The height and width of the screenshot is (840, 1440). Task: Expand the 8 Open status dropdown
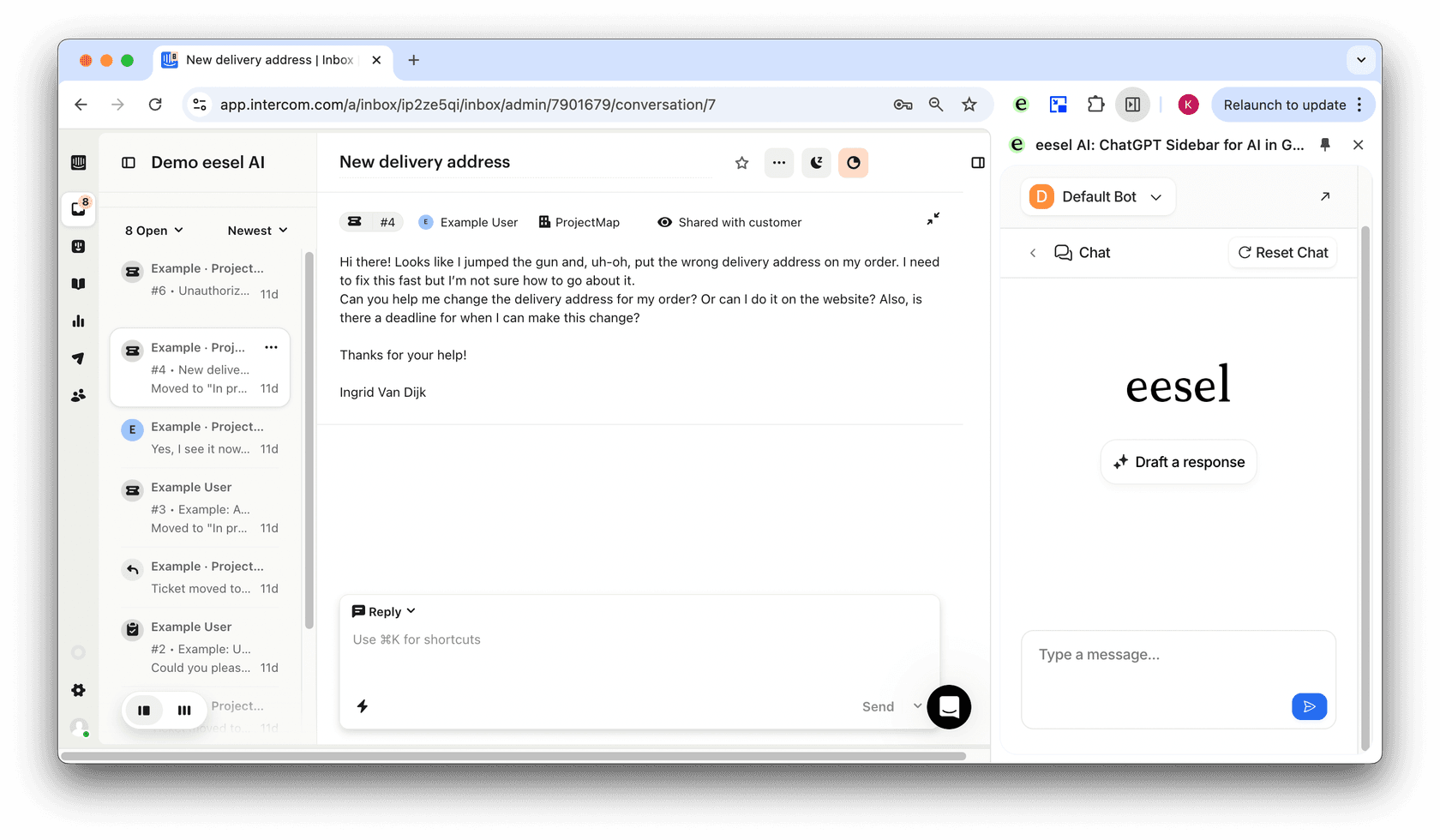154,231
